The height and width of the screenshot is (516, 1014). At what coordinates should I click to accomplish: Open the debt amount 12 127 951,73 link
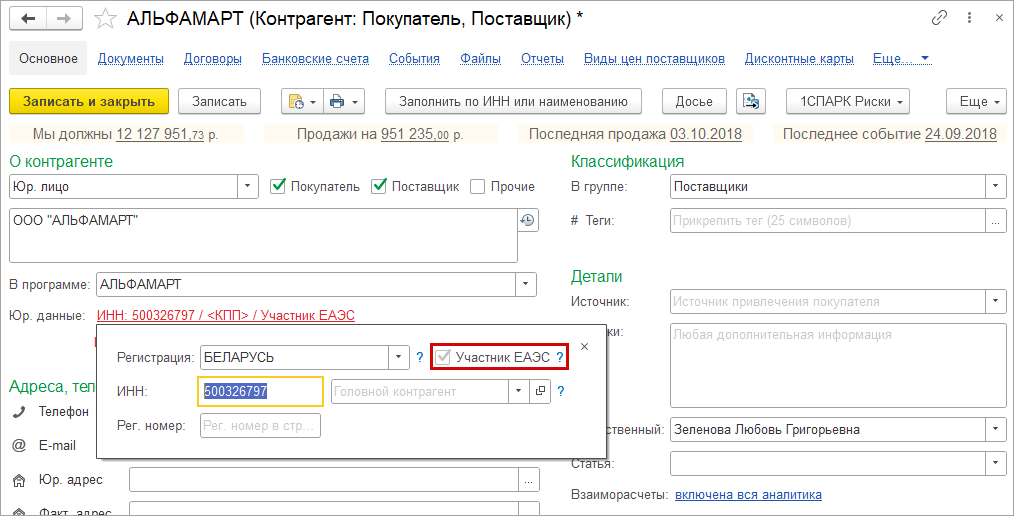coord(160,134)
